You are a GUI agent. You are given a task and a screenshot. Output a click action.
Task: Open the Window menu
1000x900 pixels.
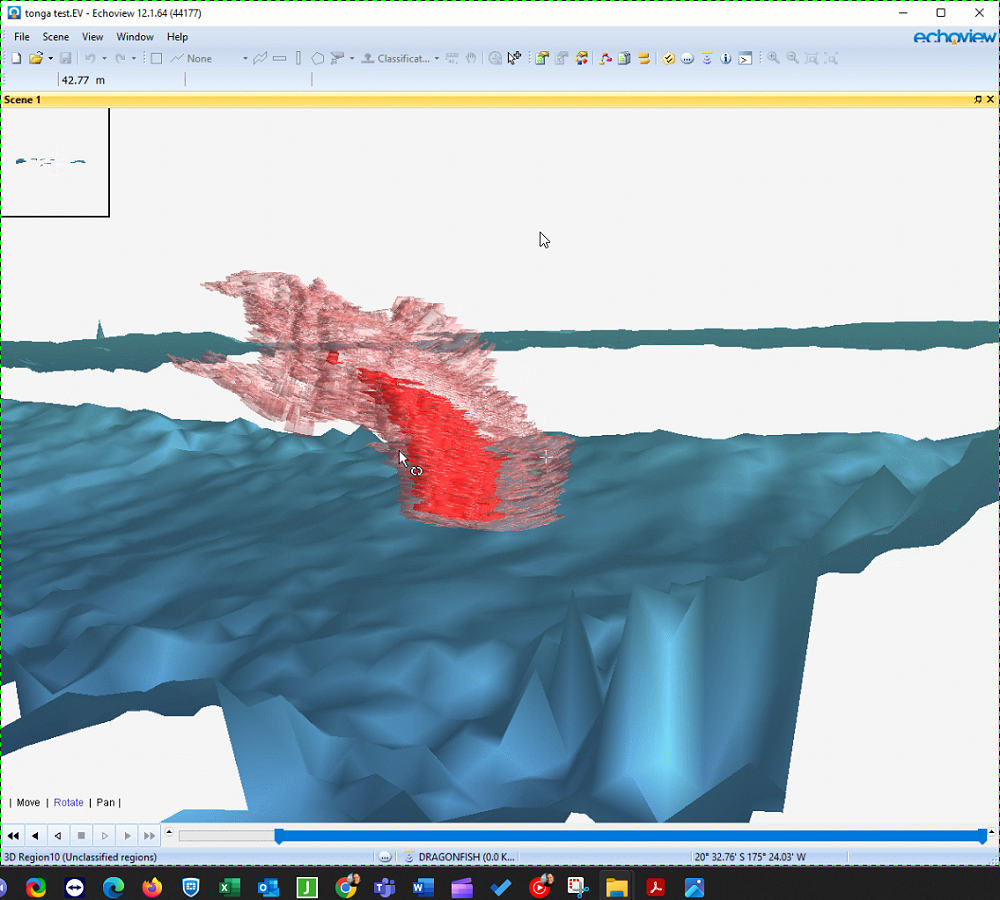click(x=135, y=37)
